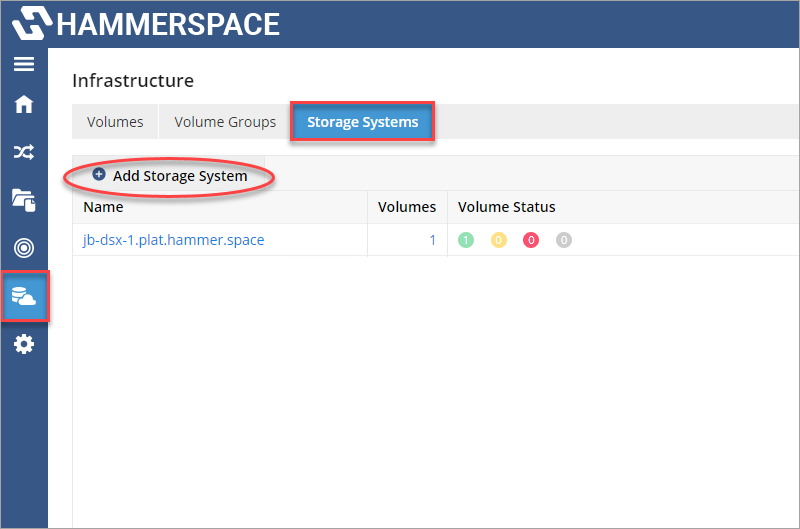Sort by the Name column header
Screen dimensions: 800x529
(103, 207)
